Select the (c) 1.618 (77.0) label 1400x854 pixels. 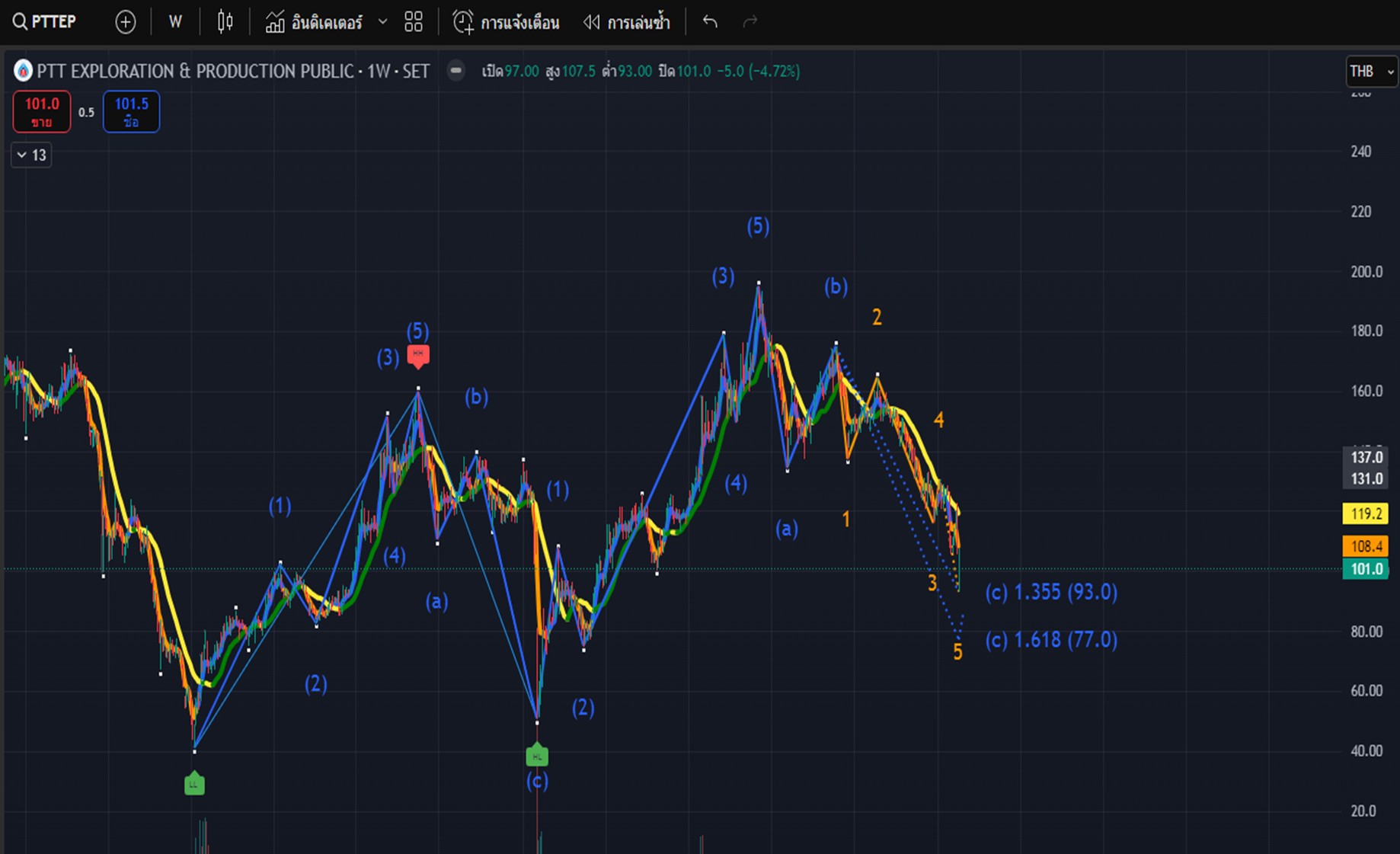pos(1051,639)
